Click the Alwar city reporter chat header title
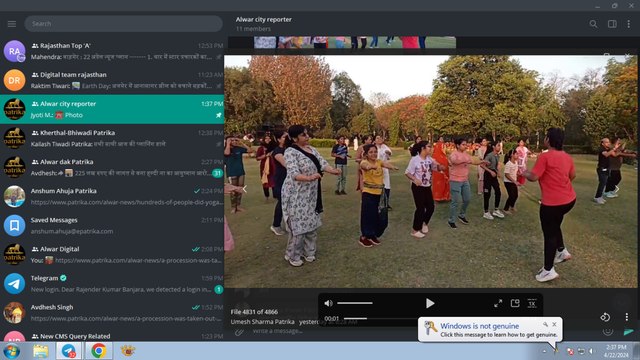This screenshot has width=640, height=360. 264,19
